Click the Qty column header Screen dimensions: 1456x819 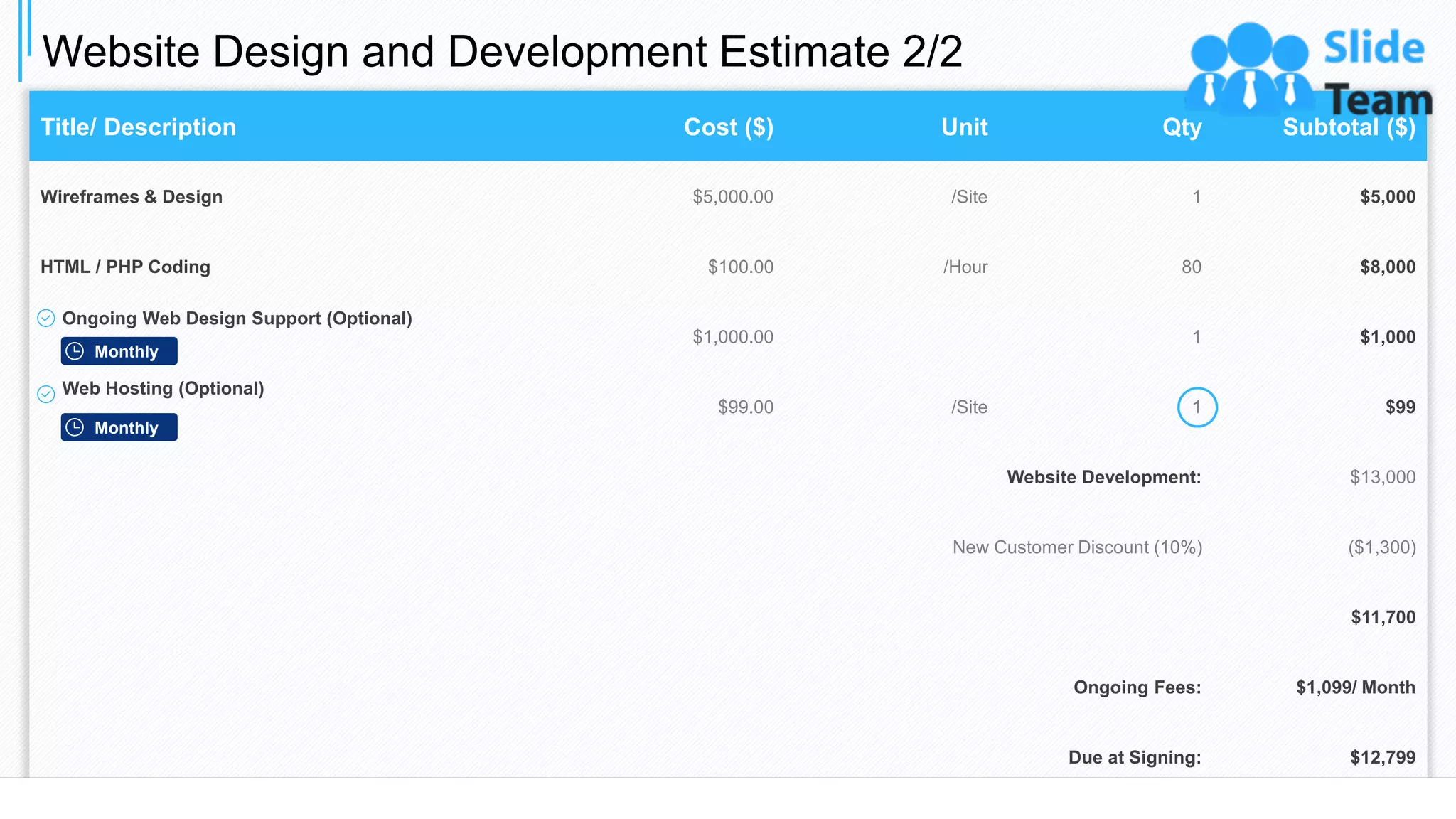coord(1182,127)
